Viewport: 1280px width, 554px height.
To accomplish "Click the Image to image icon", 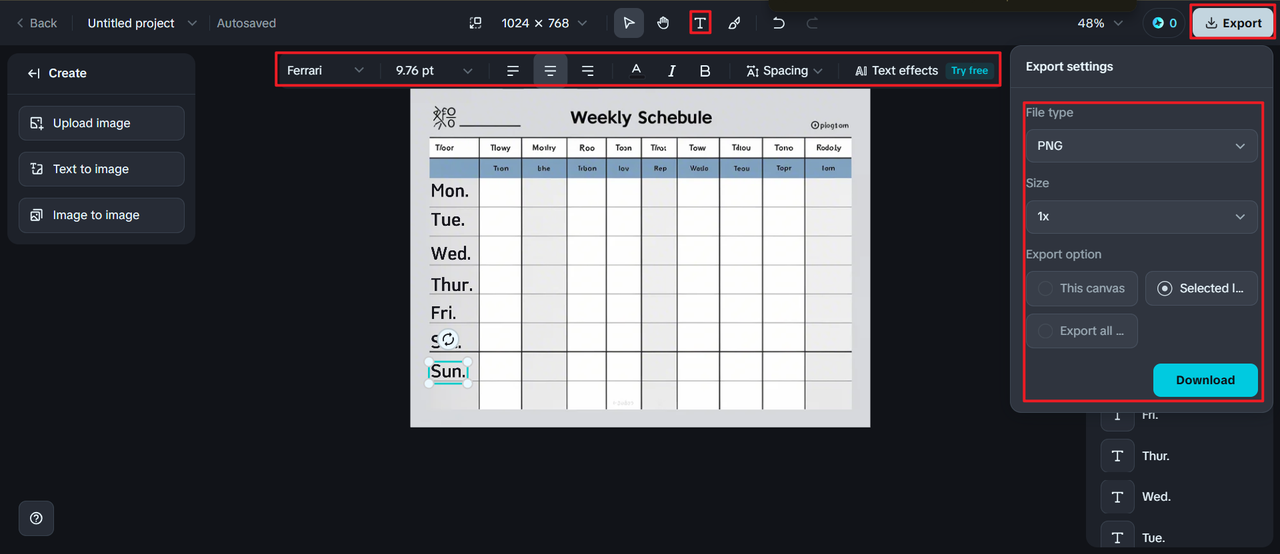I will (37, 215).
